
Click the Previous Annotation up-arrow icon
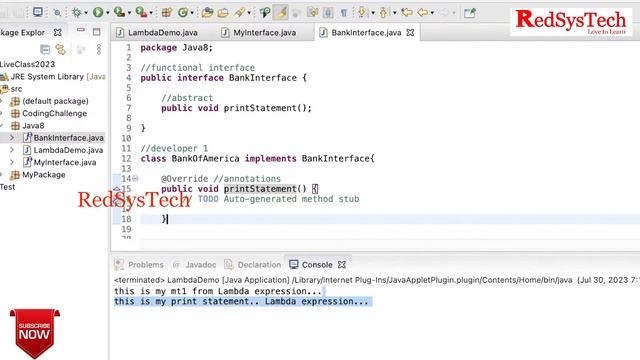(383, 13)
